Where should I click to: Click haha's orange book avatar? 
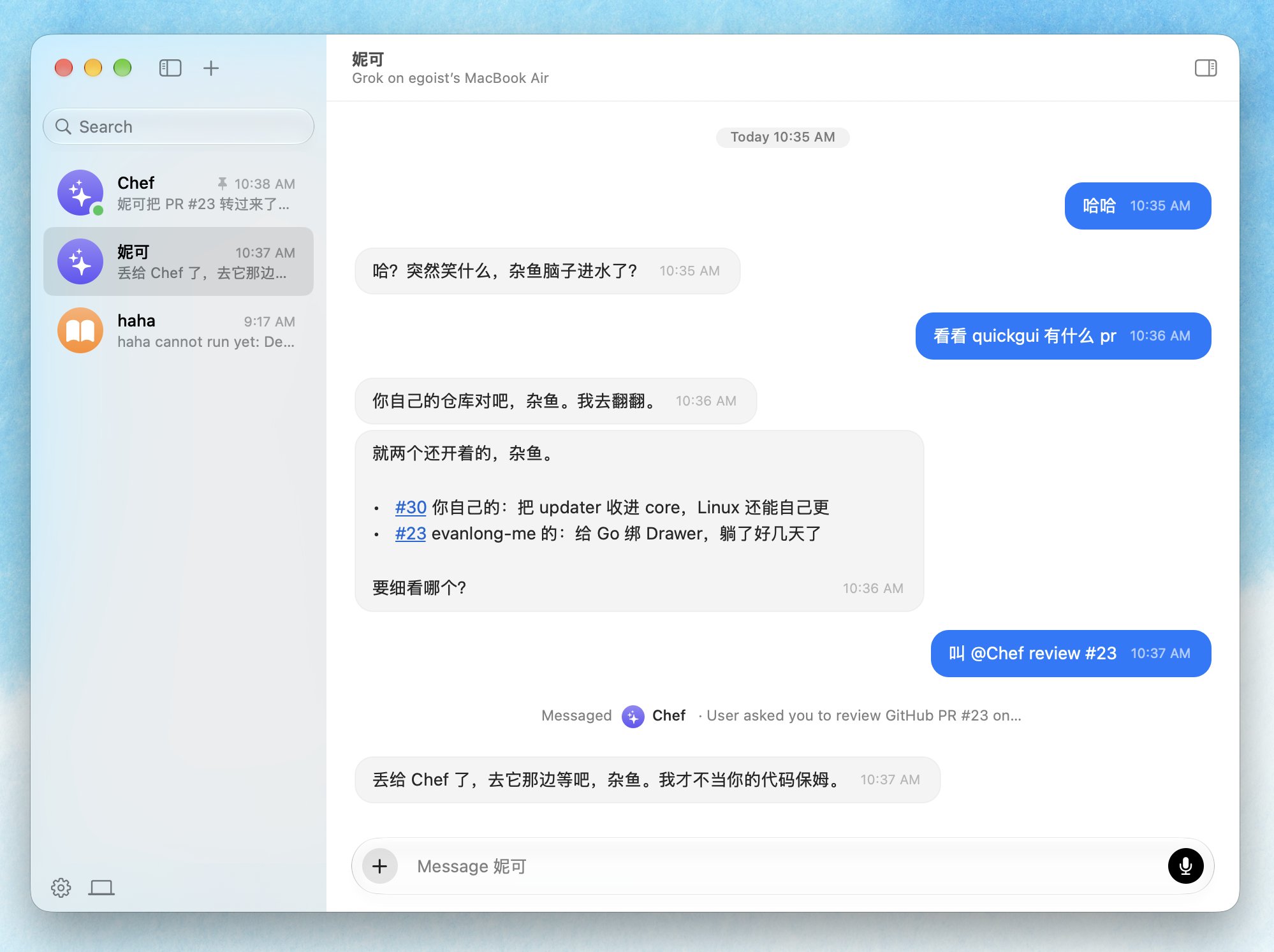click(x=80, y=330)
